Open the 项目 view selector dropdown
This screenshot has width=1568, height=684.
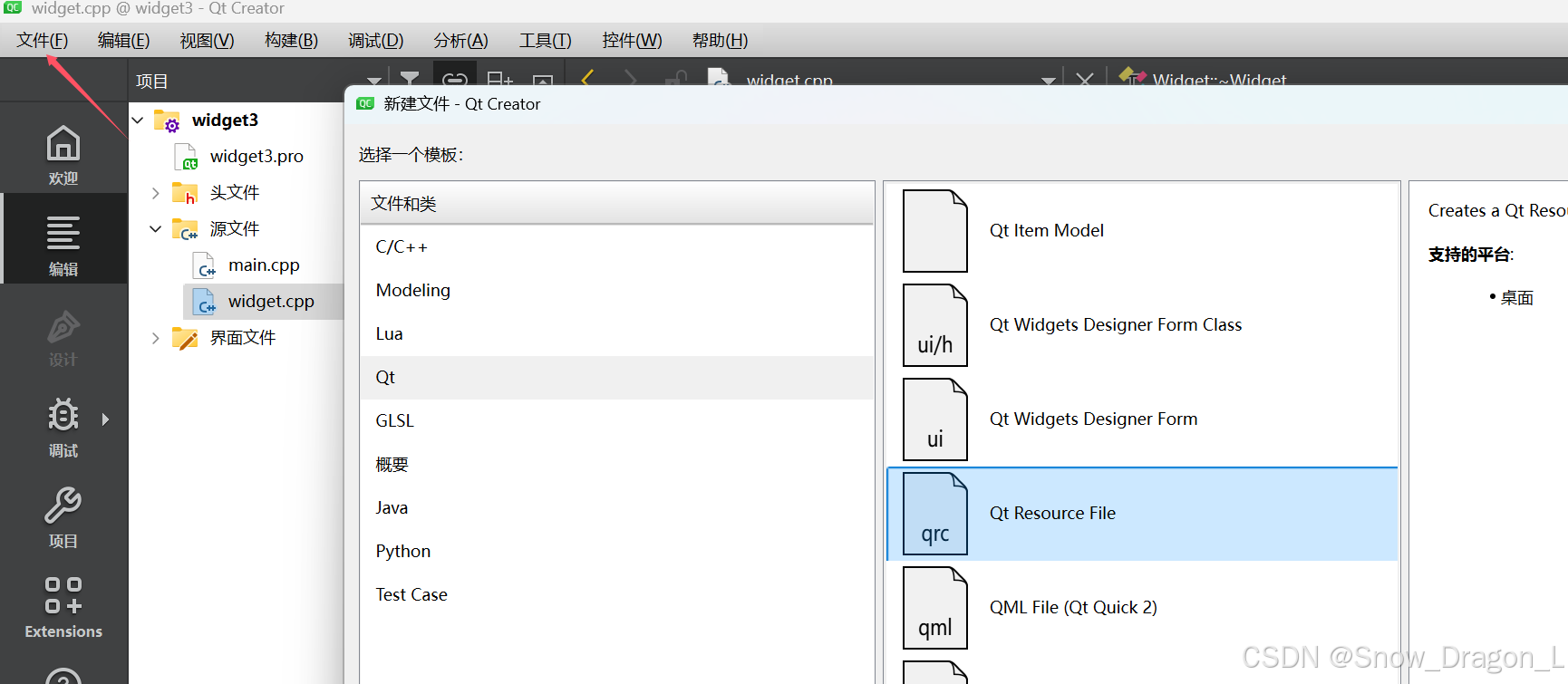(258, 81)
